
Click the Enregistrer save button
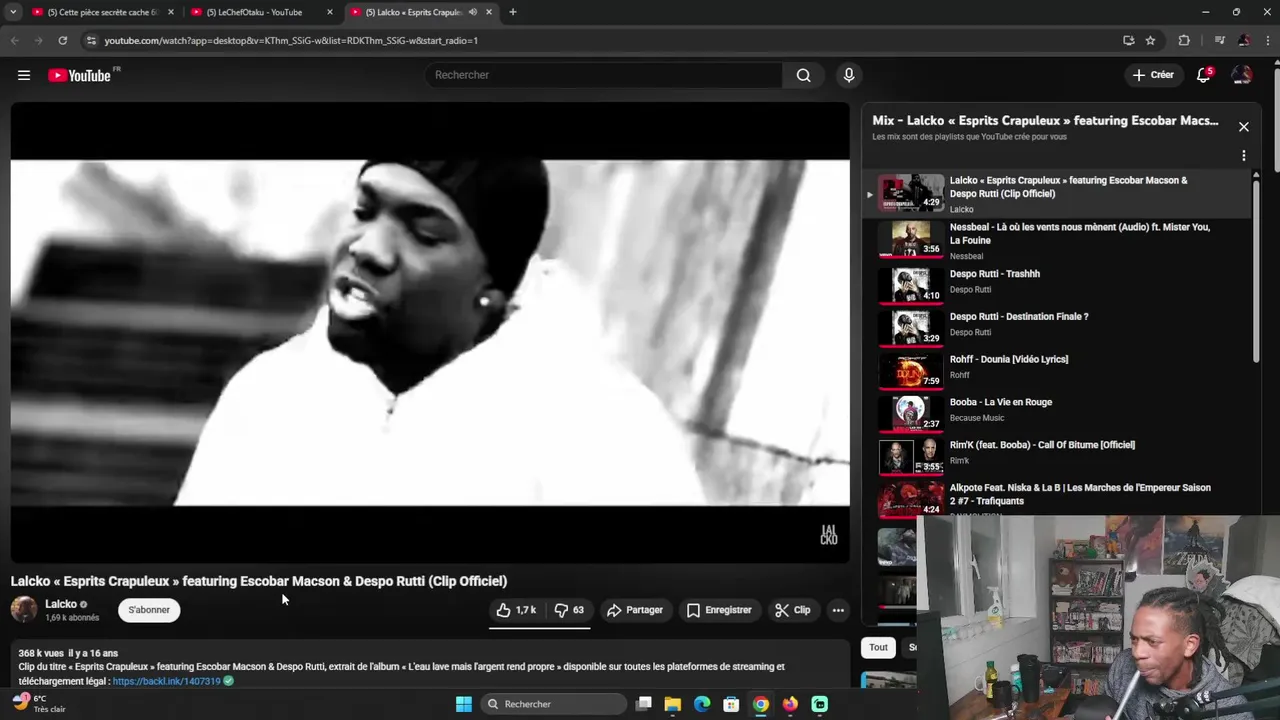(719, 610)
